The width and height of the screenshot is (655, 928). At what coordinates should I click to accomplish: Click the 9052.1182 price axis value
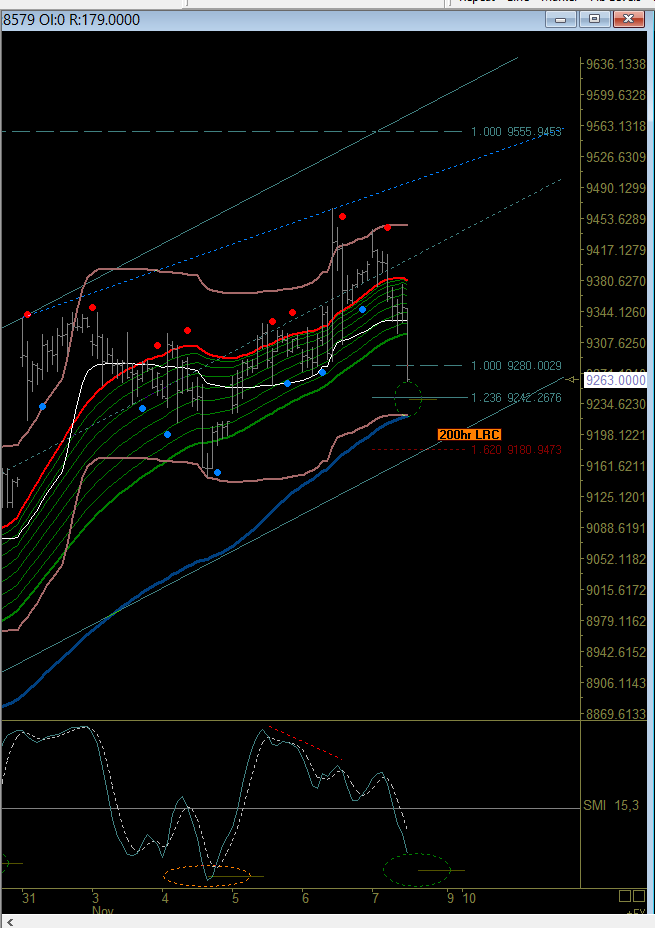615,559
